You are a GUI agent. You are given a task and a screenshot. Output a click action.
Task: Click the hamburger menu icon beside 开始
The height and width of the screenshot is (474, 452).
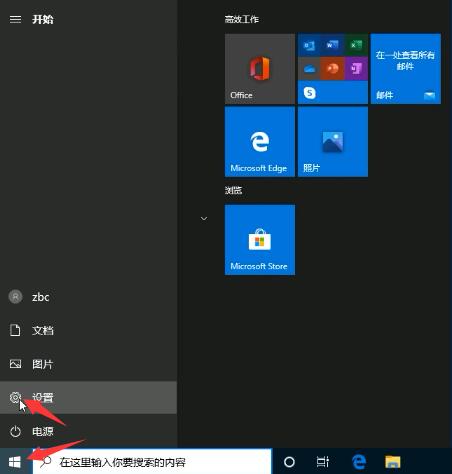[15, 19]
